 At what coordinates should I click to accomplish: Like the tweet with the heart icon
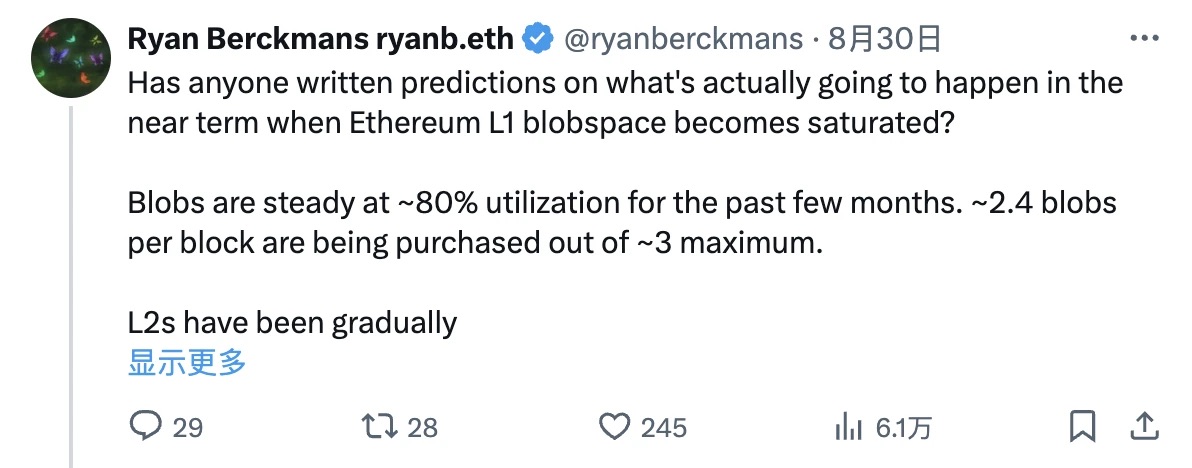pyautogui.click(x=613, y=427)
